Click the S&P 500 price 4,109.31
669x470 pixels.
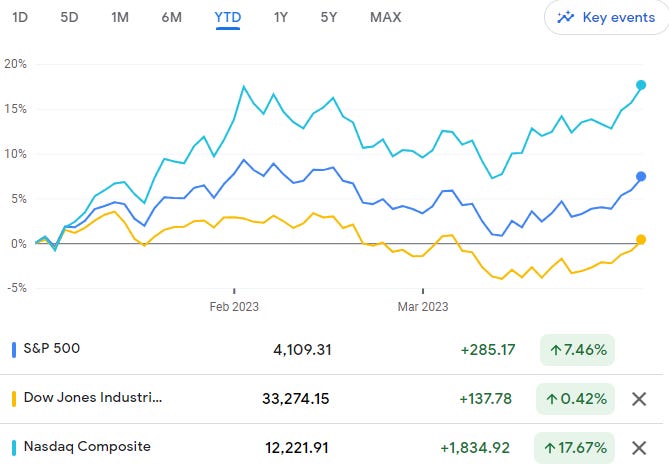(x=302, y=350)
